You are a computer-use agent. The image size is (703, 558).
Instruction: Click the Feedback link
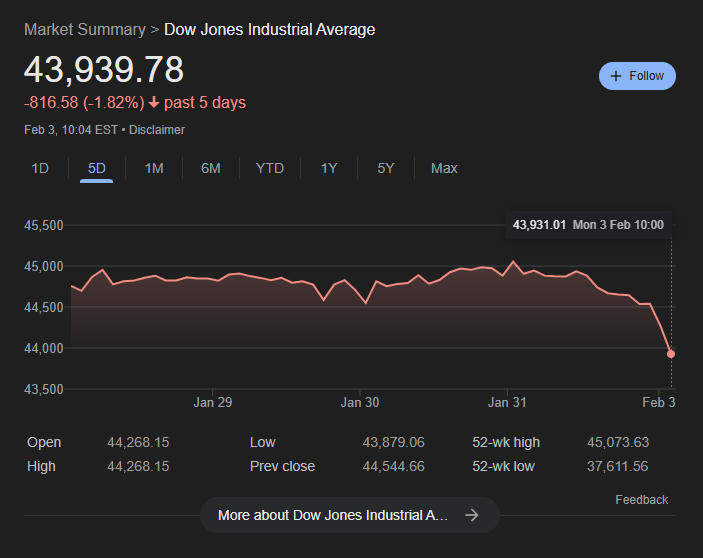pyautogui.click(x=642, y=500)
